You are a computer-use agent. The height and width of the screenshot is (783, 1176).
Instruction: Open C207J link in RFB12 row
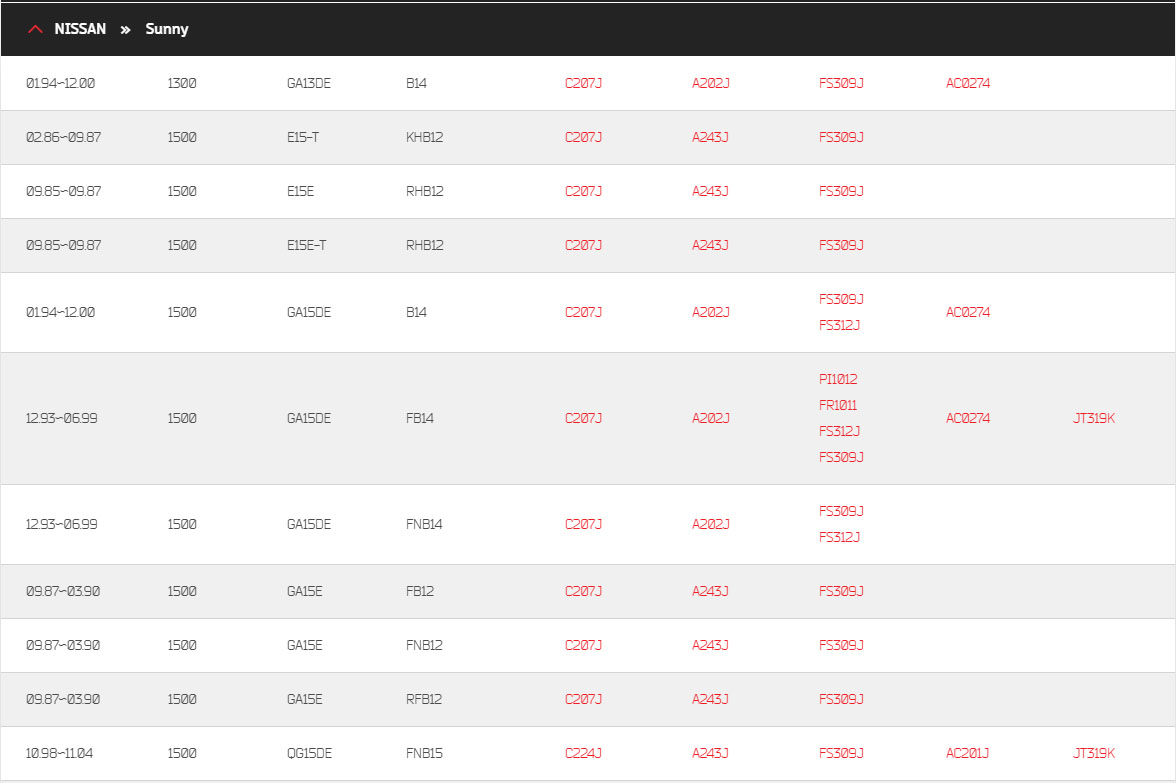(x=584, y=699)
